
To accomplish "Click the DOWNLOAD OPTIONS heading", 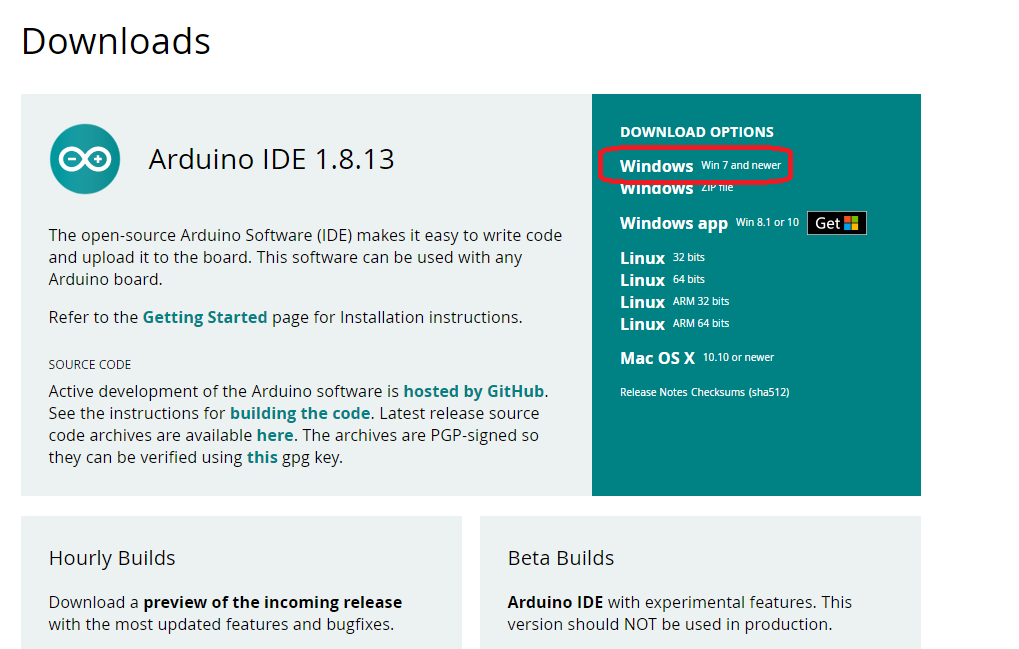I will tap(697, 132).
